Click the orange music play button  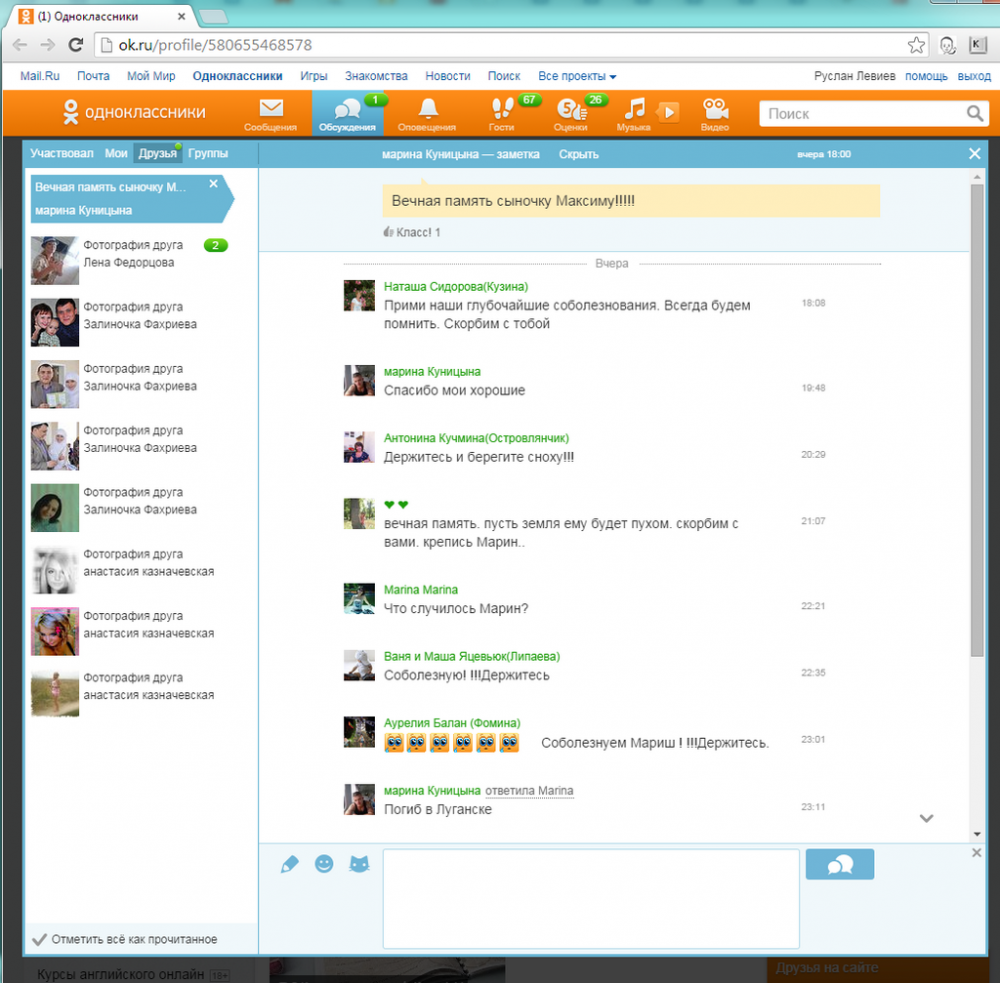[668, 113]
